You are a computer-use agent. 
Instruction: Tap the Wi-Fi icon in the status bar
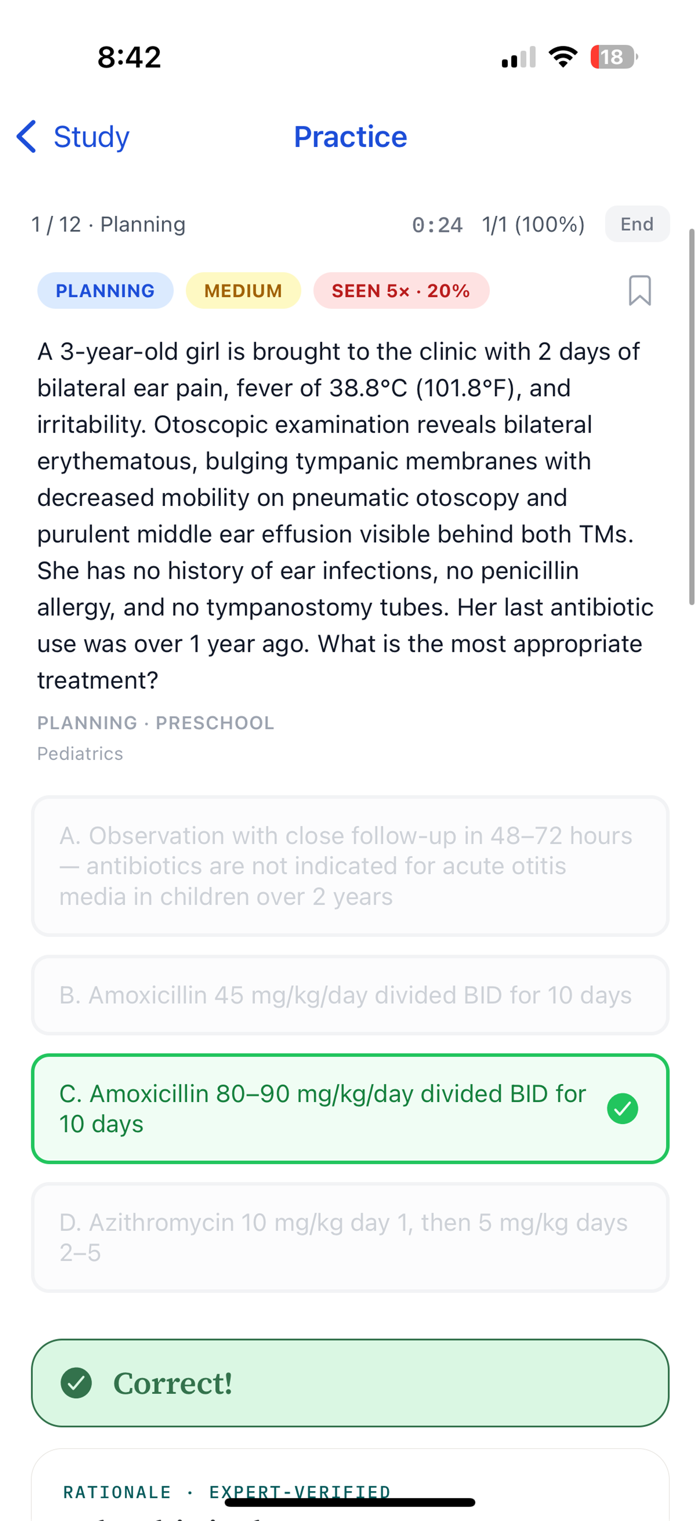click(564, 57)
